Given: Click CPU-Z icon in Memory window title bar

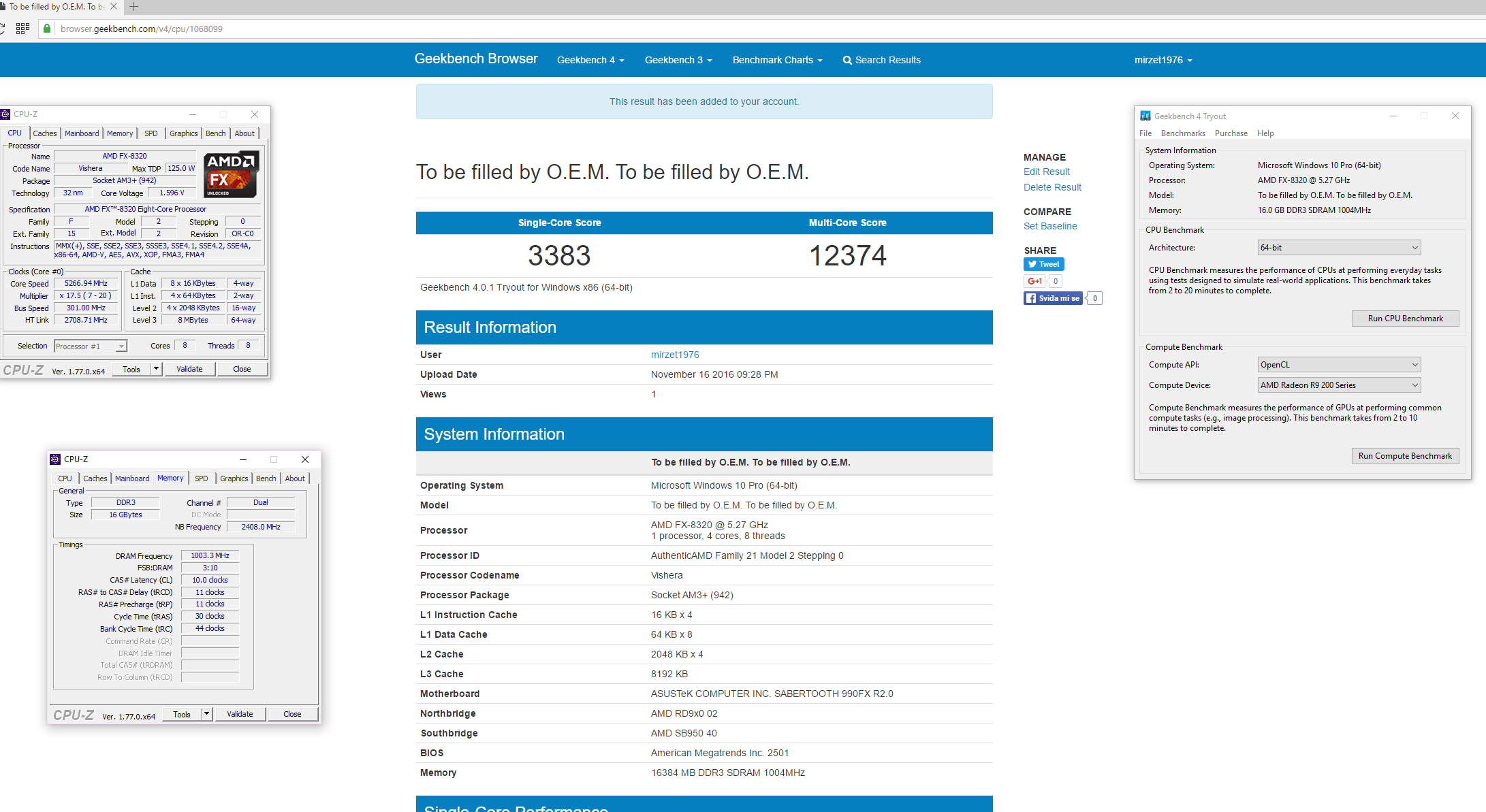Looking at the screenshot, I should pos(55,459).
